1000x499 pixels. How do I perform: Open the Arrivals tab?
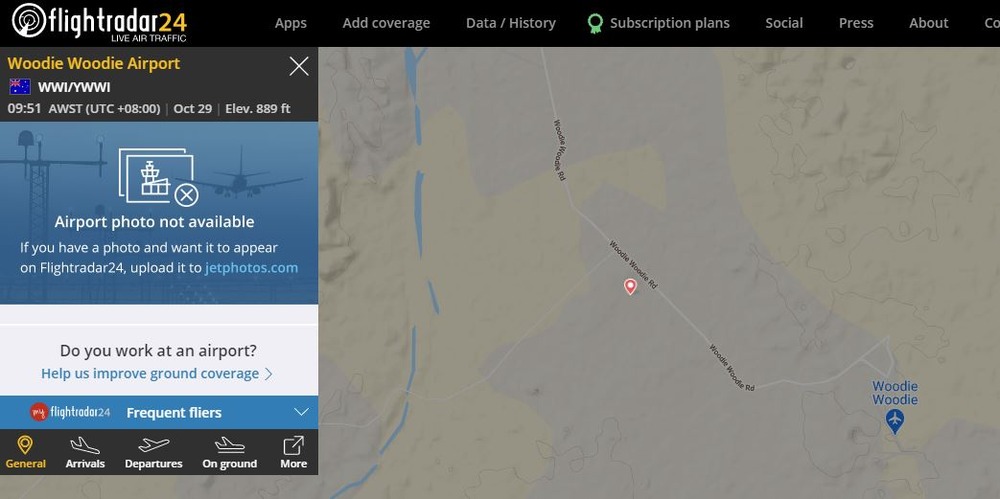tap(85, 452)
